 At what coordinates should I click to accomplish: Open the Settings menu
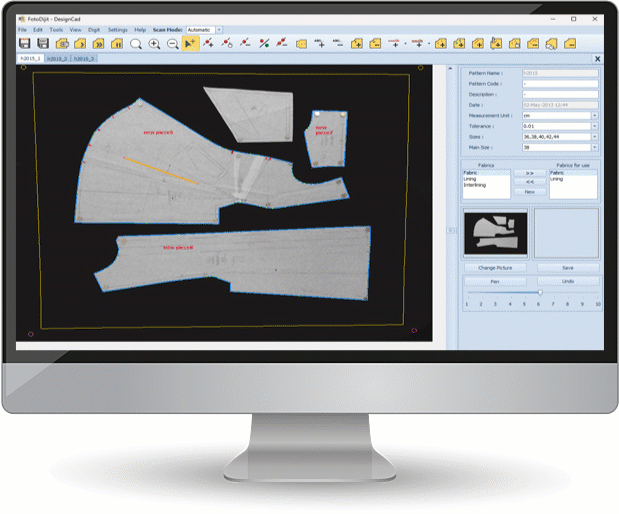click(x=118, y=30)
